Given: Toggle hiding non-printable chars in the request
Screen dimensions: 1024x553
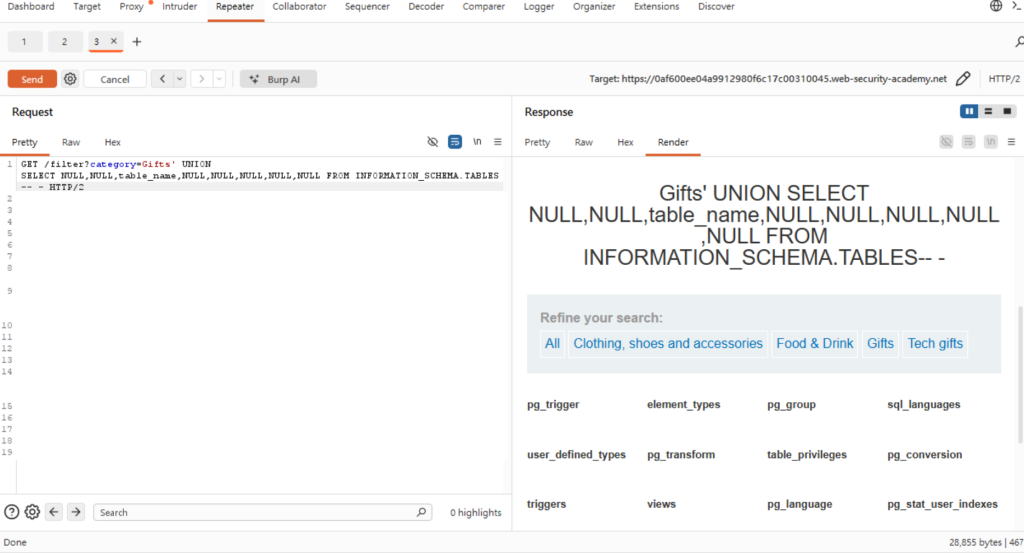Looking at the screenshot, I should [432, 142].
